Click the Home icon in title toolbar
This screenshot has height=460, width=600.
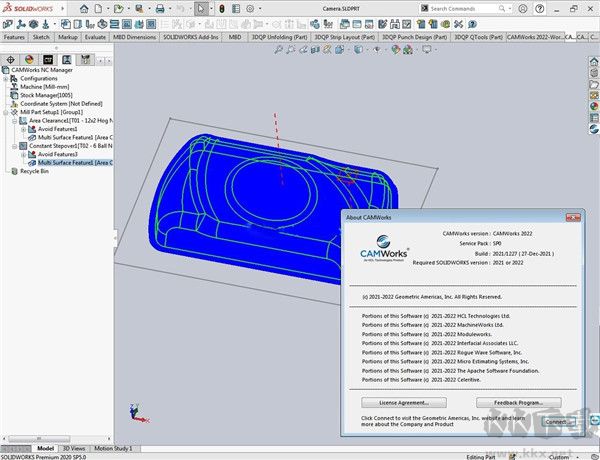click(x=84, y=8)
